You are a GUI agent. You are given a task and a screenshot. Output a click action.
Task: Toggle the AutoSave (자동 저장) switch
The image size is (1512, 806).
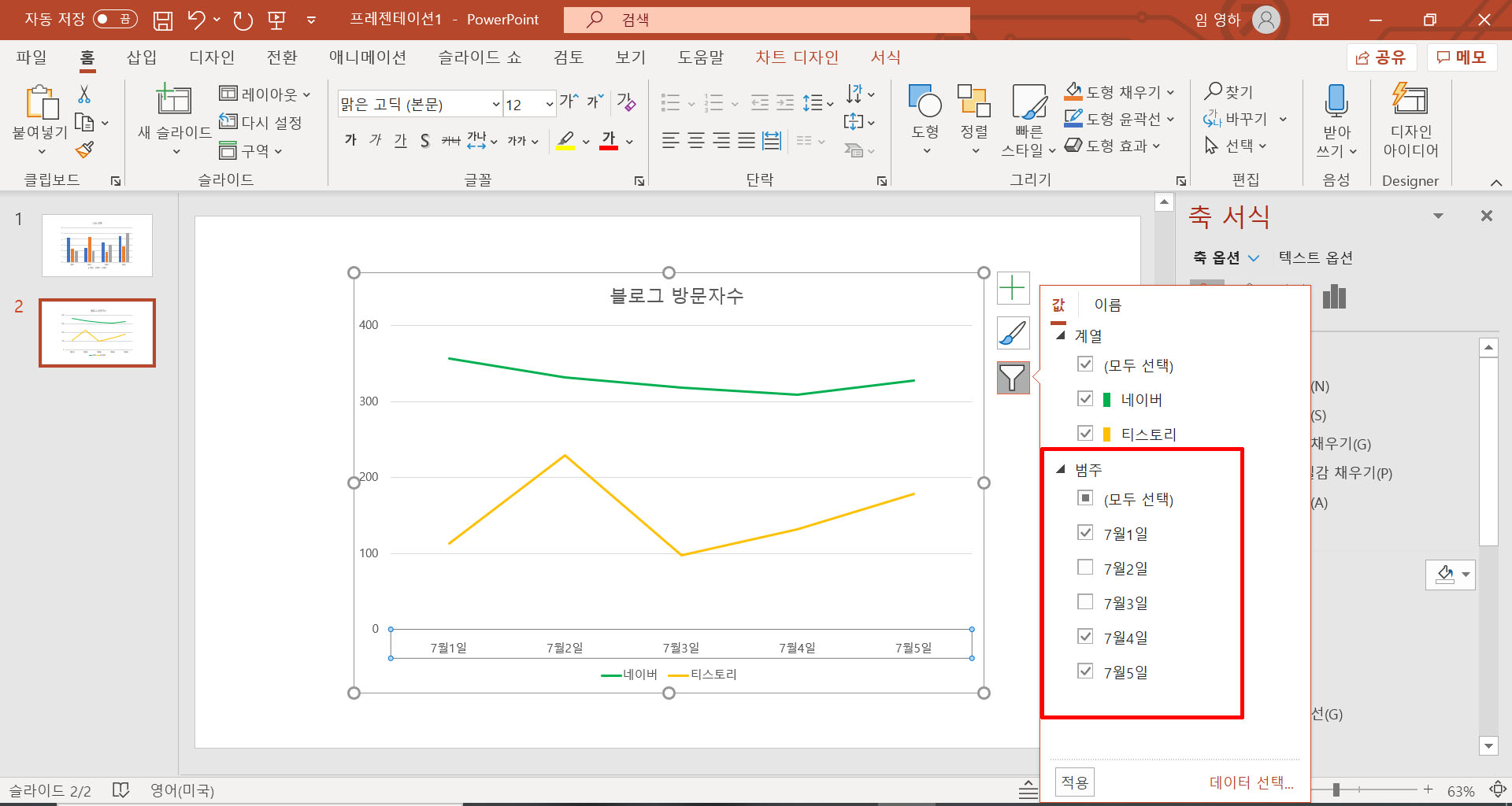point(115,19)
